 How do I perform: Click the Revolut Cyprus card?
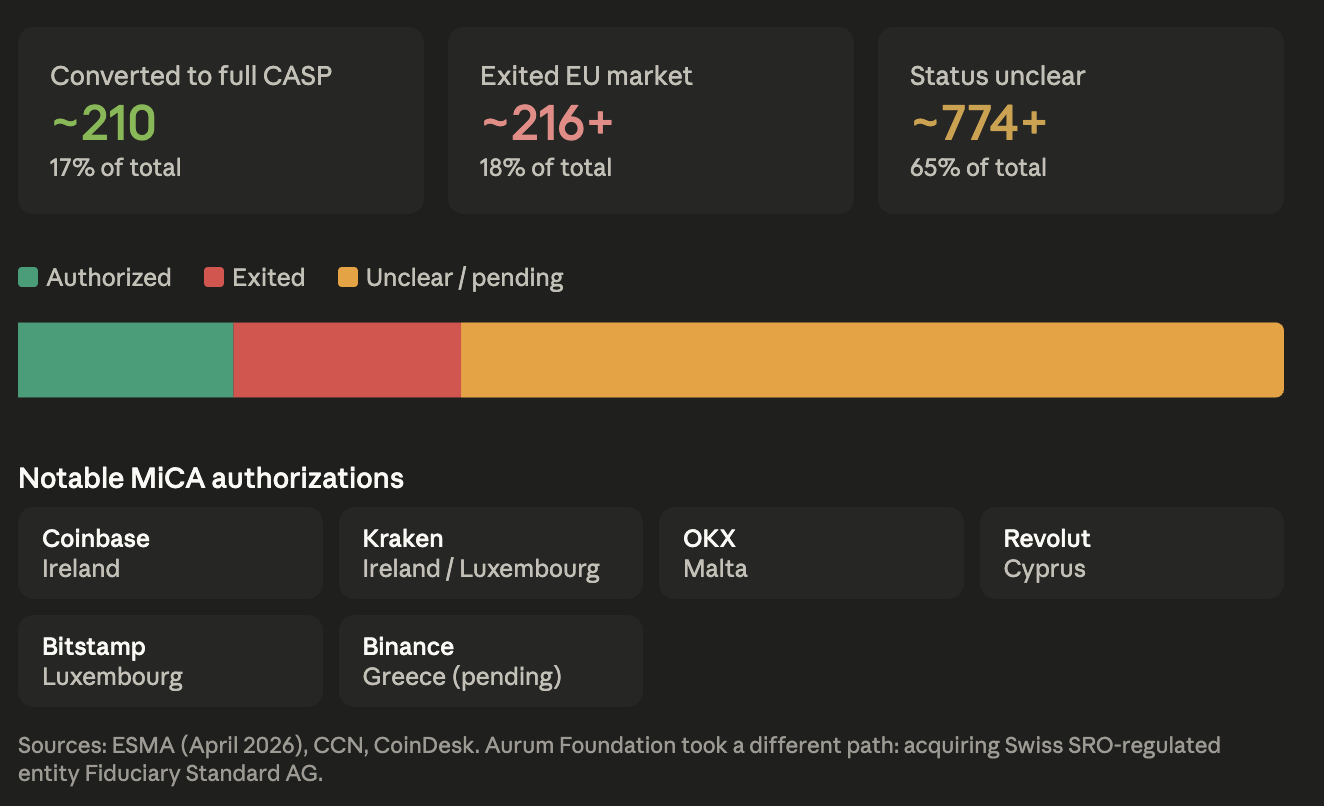(x=1132, y=553)
